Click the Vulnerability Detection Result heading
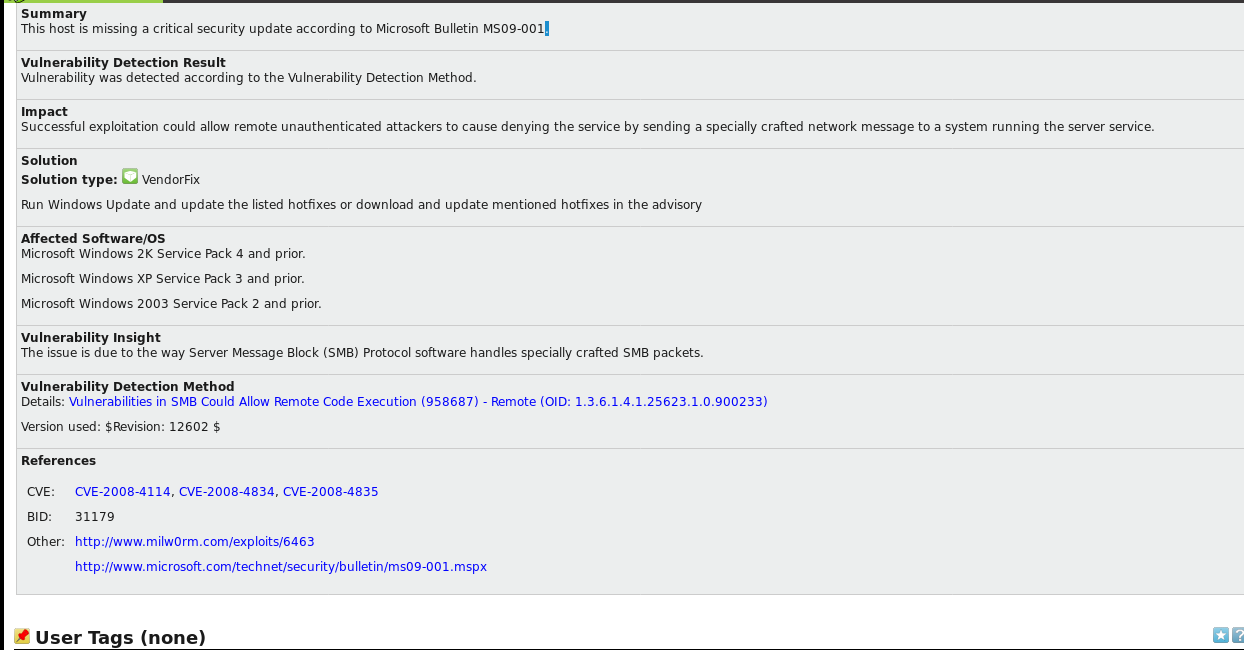1244x650 pixels. point(123,63)
